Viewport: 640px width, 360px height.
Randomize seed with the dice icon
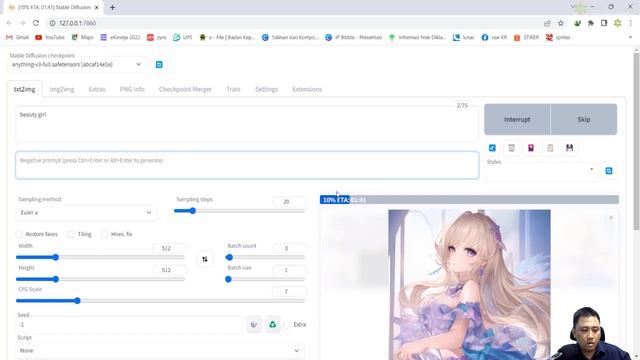(x=254, y=325)
